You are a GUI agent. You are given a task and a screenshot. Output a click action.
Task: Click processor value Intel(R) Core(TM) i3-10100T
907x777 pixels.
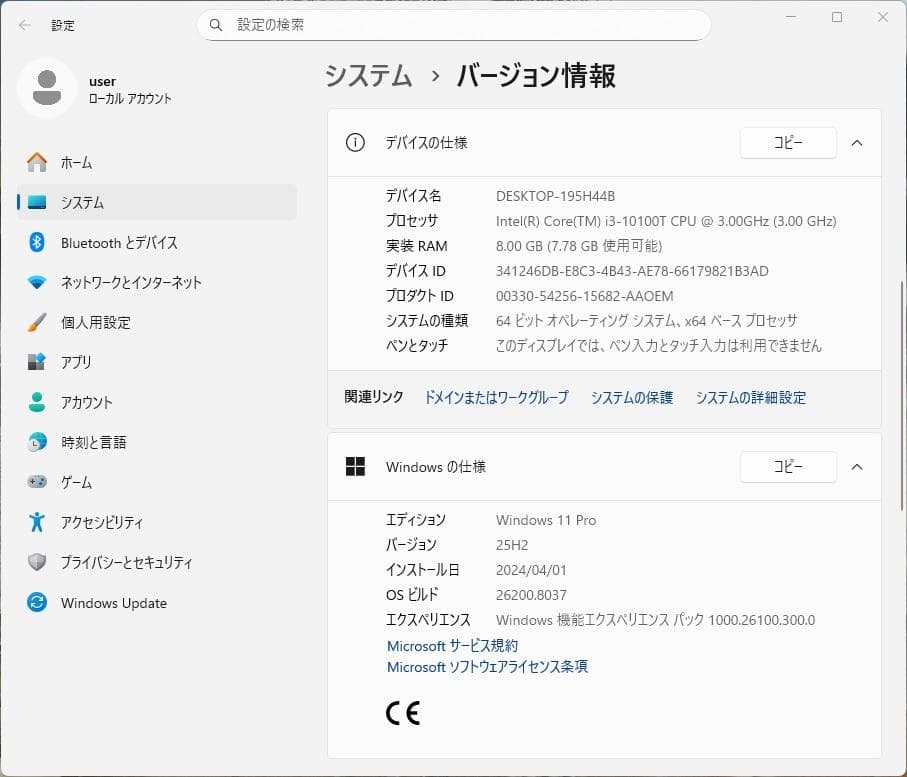pos(666,221)
